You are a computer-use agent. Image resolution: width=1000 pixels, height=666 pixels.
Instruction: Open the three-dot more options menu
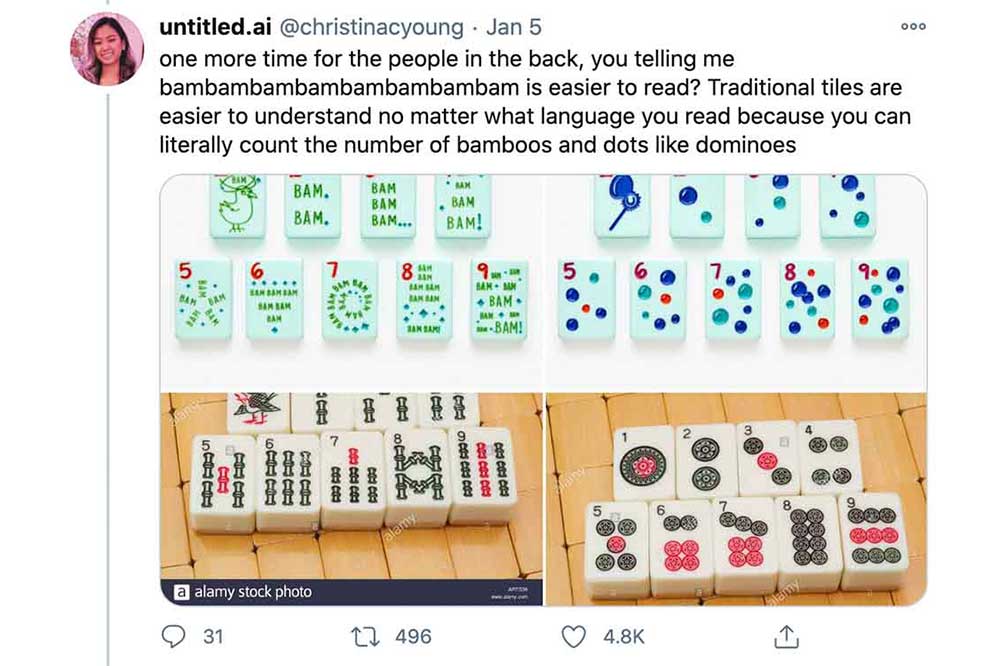click(913, 27)
